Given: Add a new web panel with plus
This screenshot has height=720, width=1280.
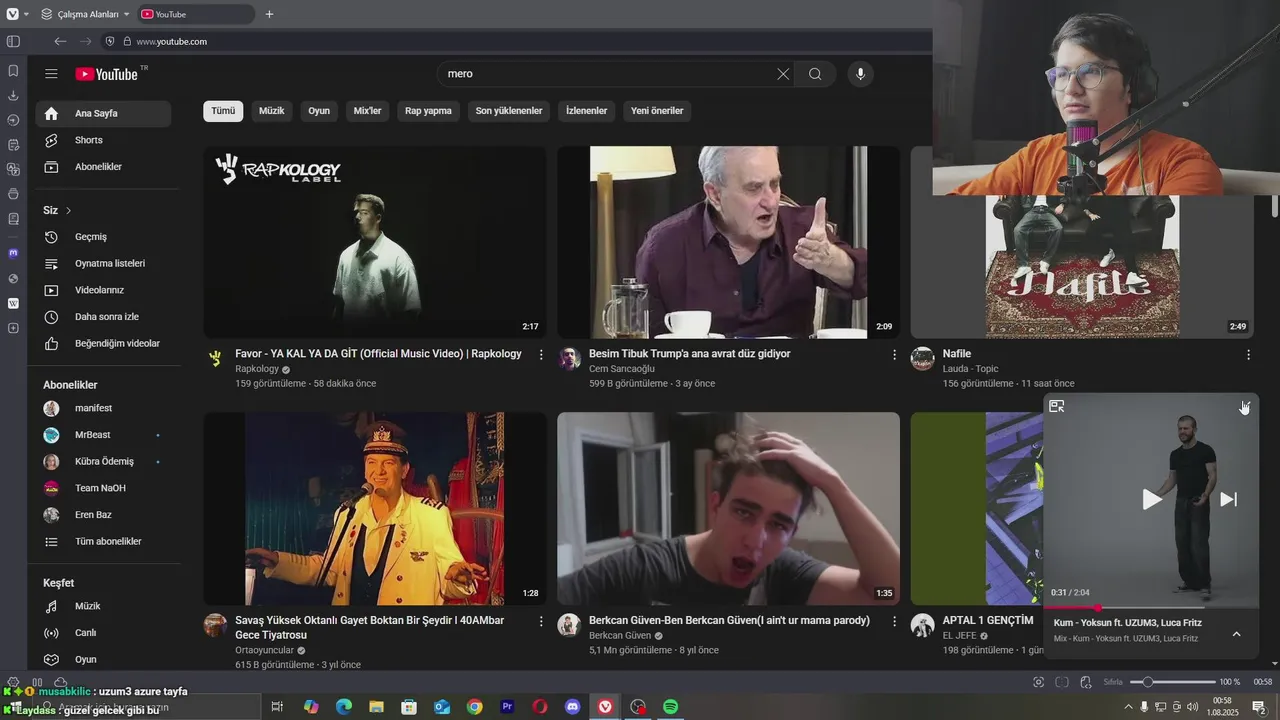Looking at the screenshot, I should pyautogui.click(x=13, y=328).
